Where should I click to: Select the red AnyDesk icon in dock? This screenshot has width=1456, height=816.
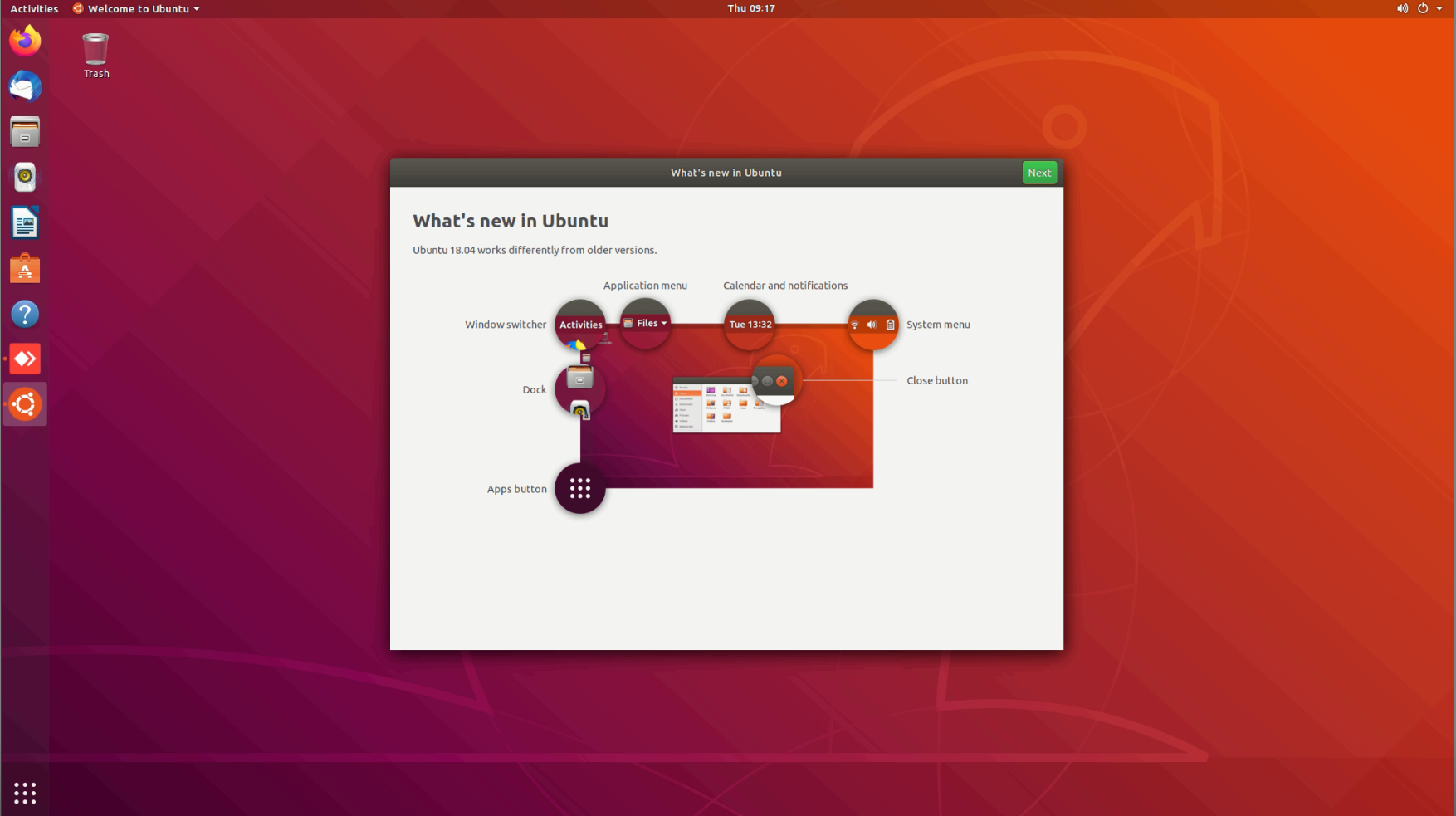25,359
